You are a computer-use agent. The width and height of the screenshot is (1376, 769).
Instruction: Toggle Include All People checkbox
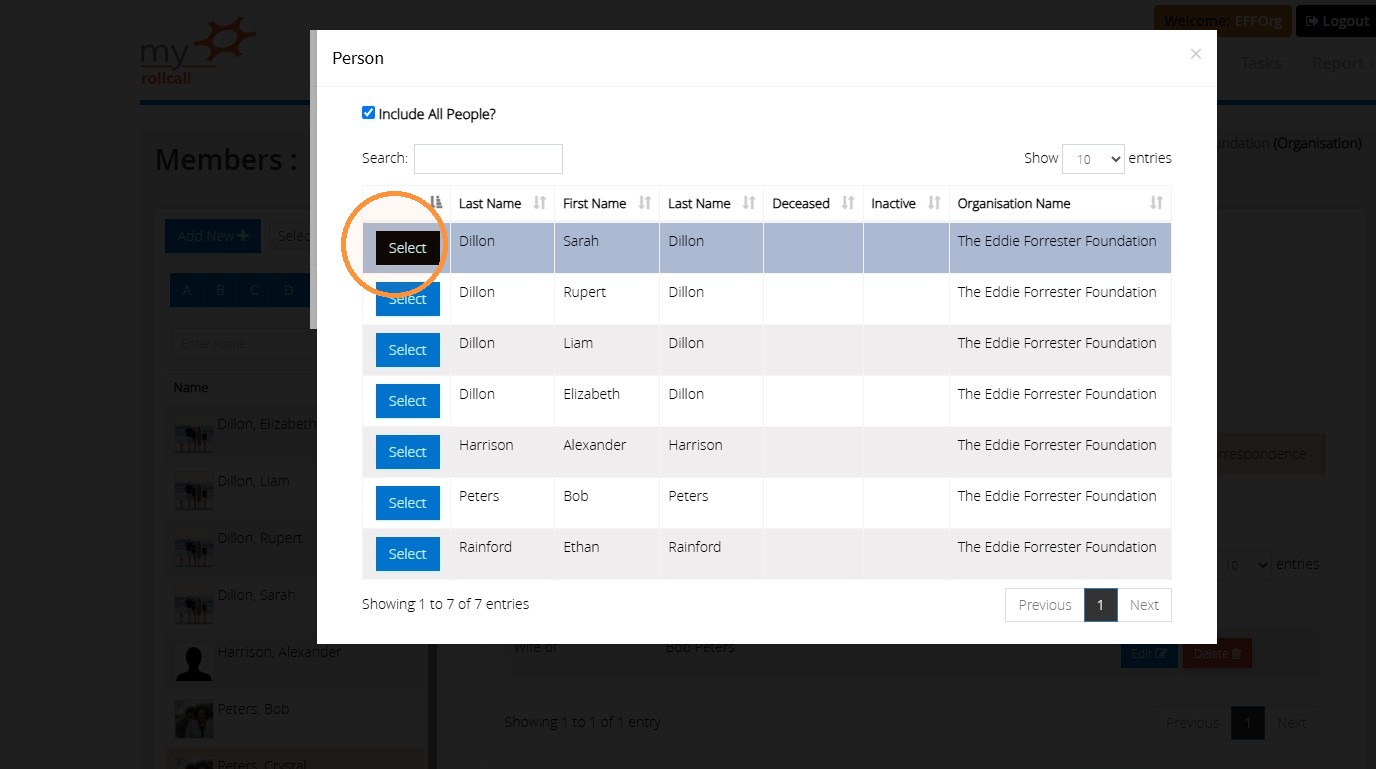point(368,113)
